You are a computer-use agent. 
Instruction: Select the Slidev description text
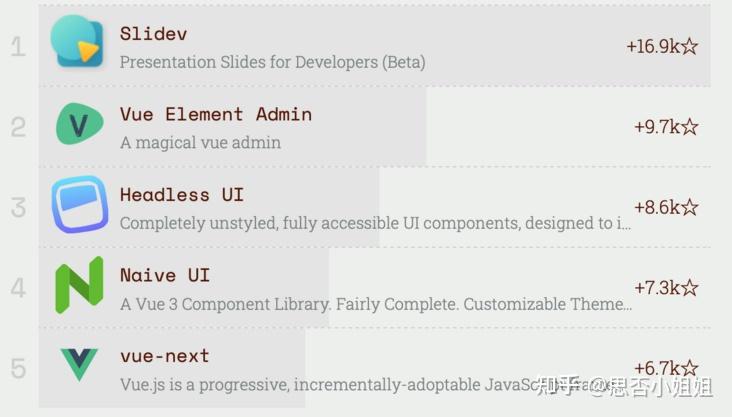[273, 62]
